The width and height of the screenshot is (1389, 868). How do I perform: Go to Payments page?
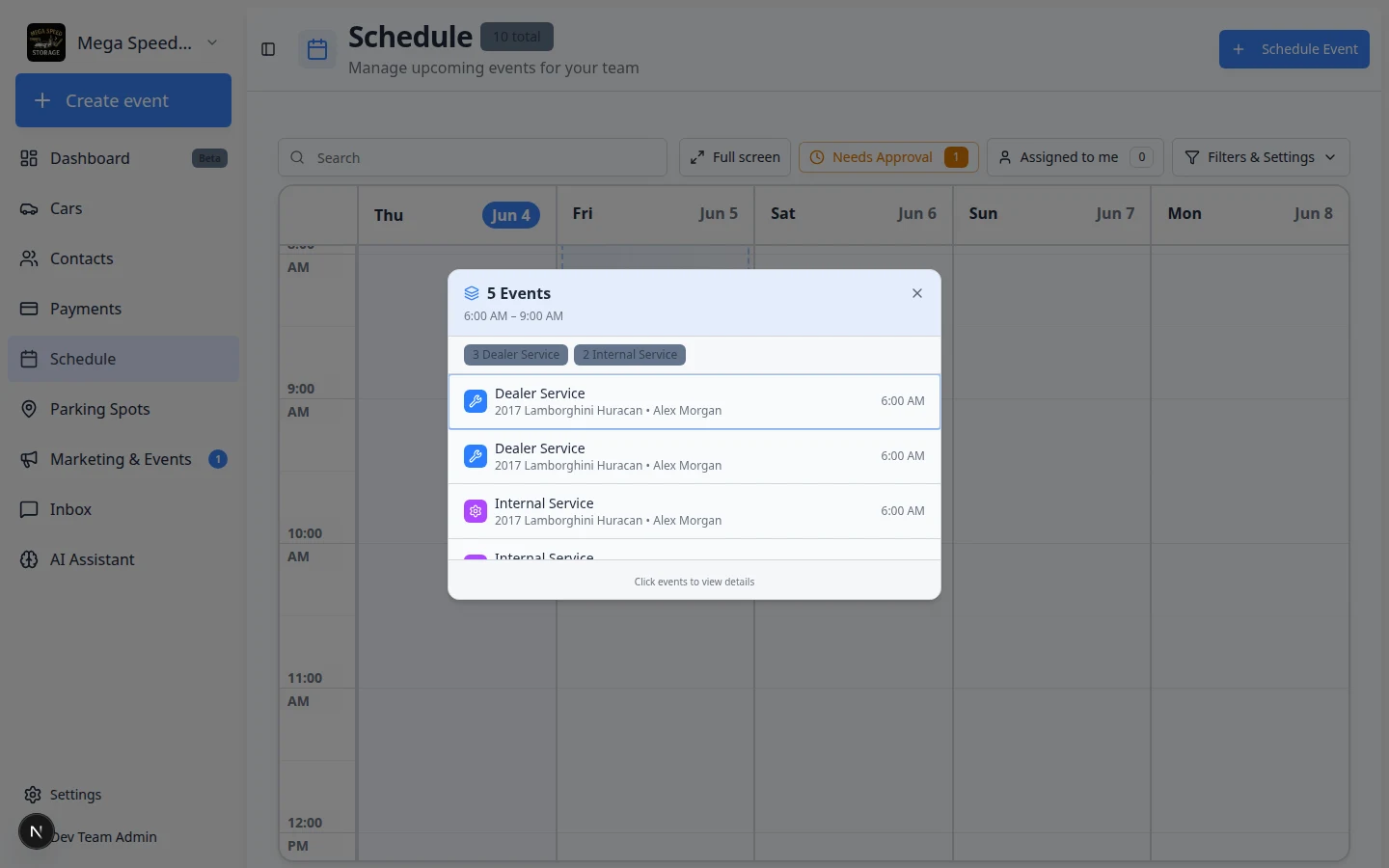(123, 309)
